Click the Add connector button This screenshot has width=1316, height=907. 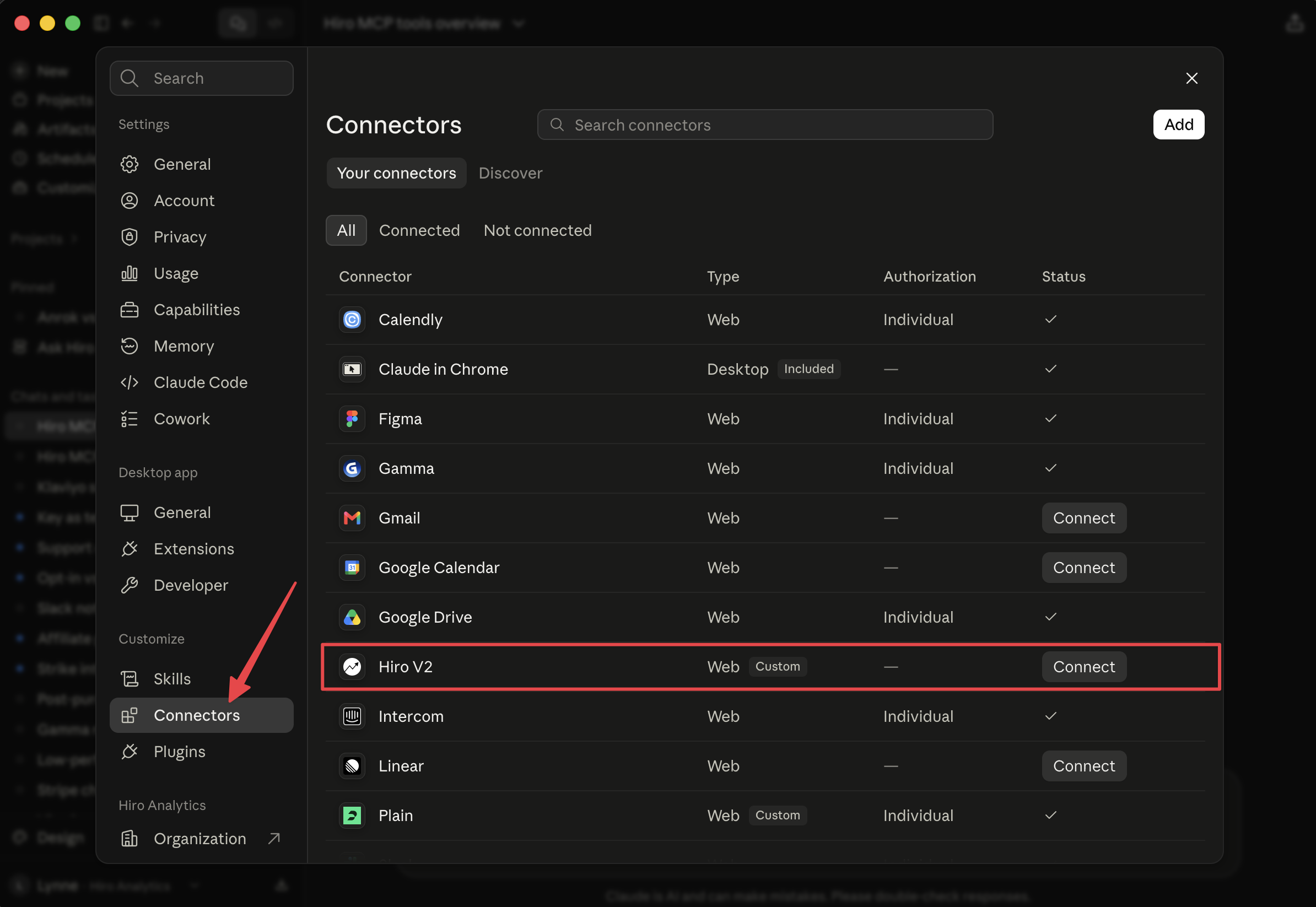coord(1178,125)
